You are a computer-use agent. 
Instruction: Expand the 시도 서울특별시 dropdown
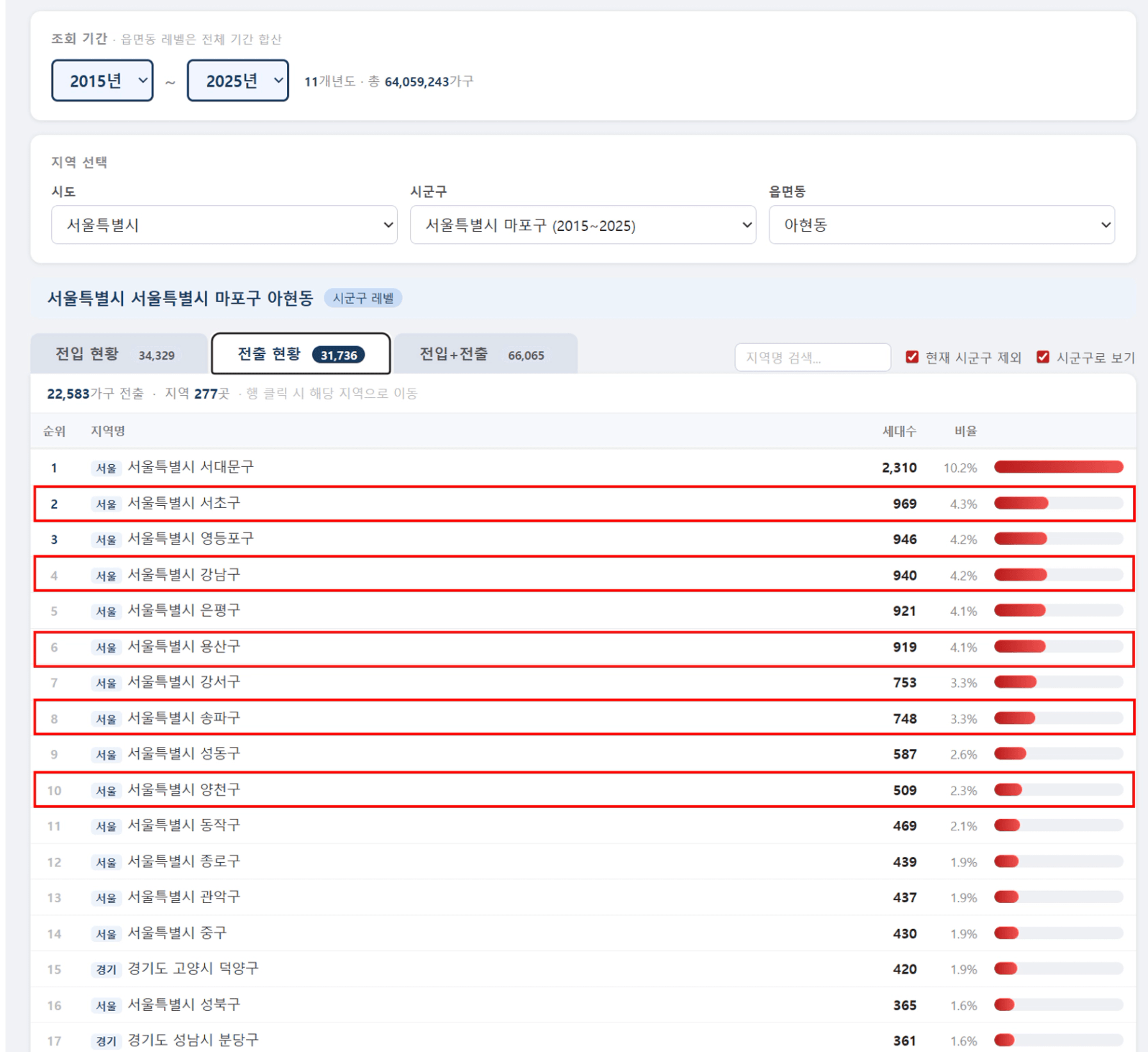tap(224, 225)
